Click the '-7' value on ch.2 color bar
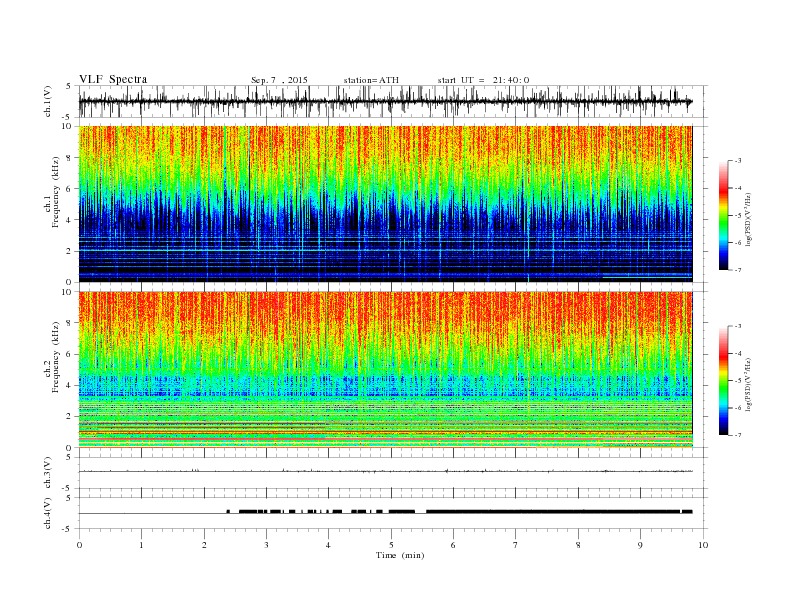This screenshot has height=612, width=792. pyautogui.click(x=737, y=435)
